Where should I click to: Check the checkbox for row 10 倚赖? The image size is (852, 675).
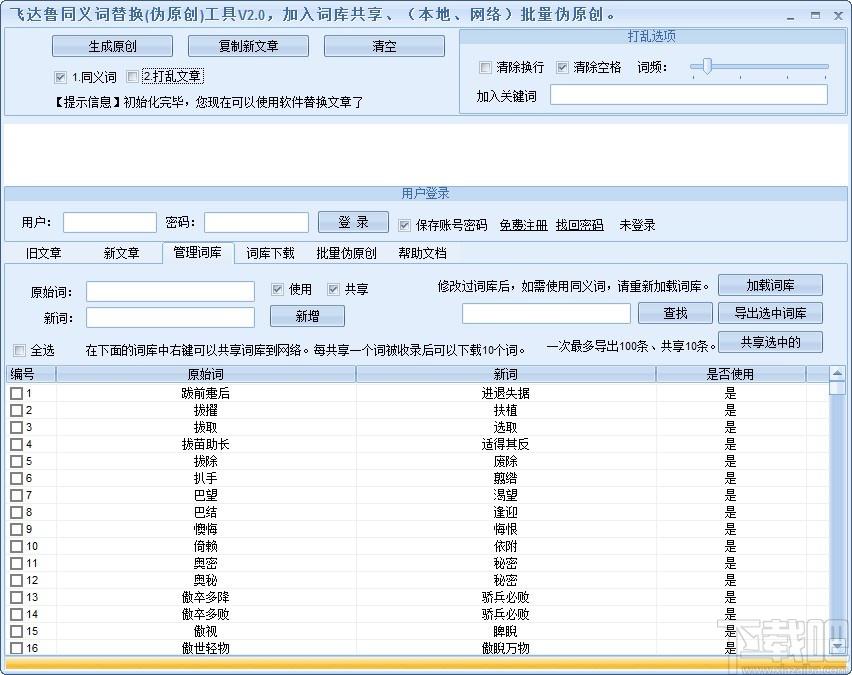click(x=16, y=547)
